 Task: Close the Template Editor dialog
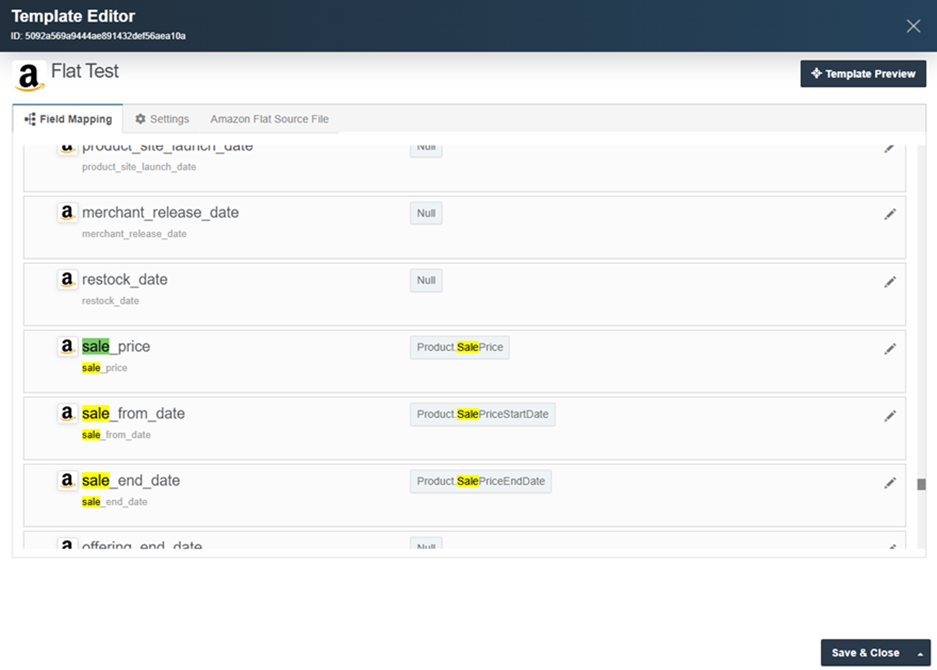pos(912,26)
